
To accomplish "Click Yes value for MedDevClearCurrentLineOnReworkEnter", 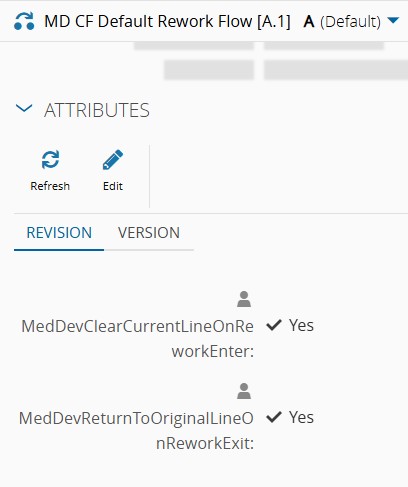I will click(301, 325).
